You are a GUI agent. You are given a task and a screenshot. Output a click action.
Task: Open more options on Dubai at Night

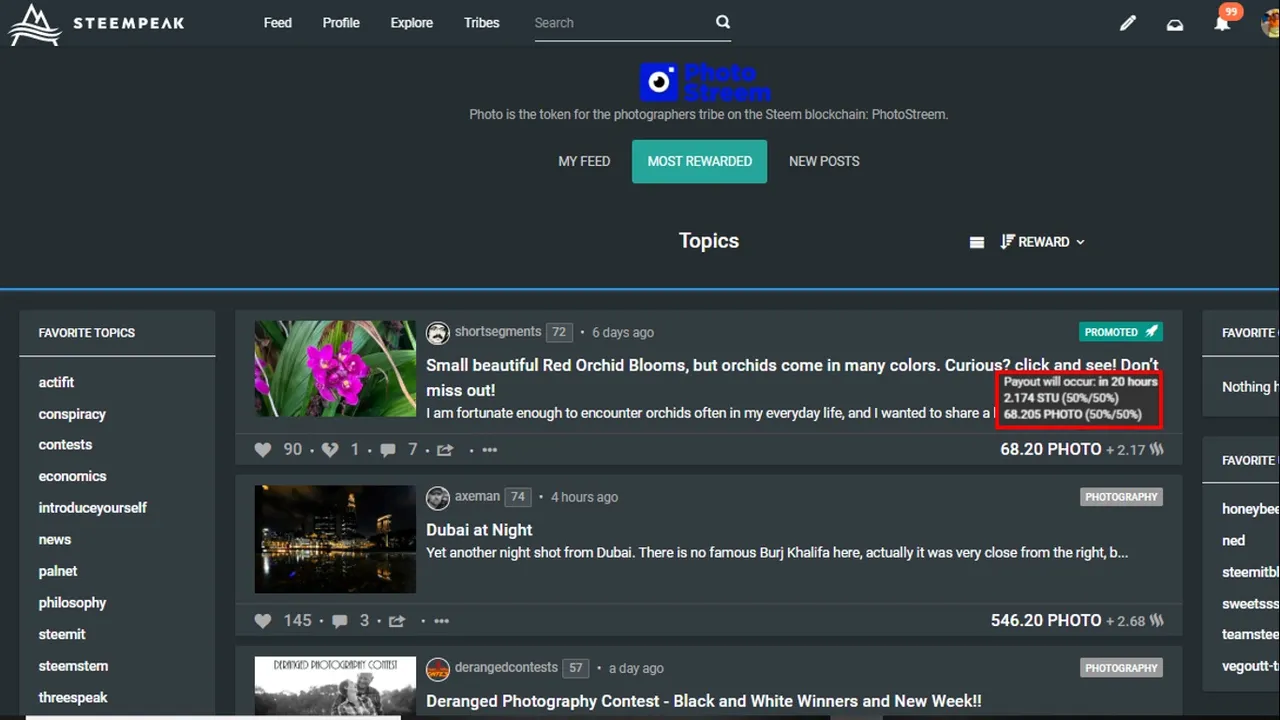442,621
